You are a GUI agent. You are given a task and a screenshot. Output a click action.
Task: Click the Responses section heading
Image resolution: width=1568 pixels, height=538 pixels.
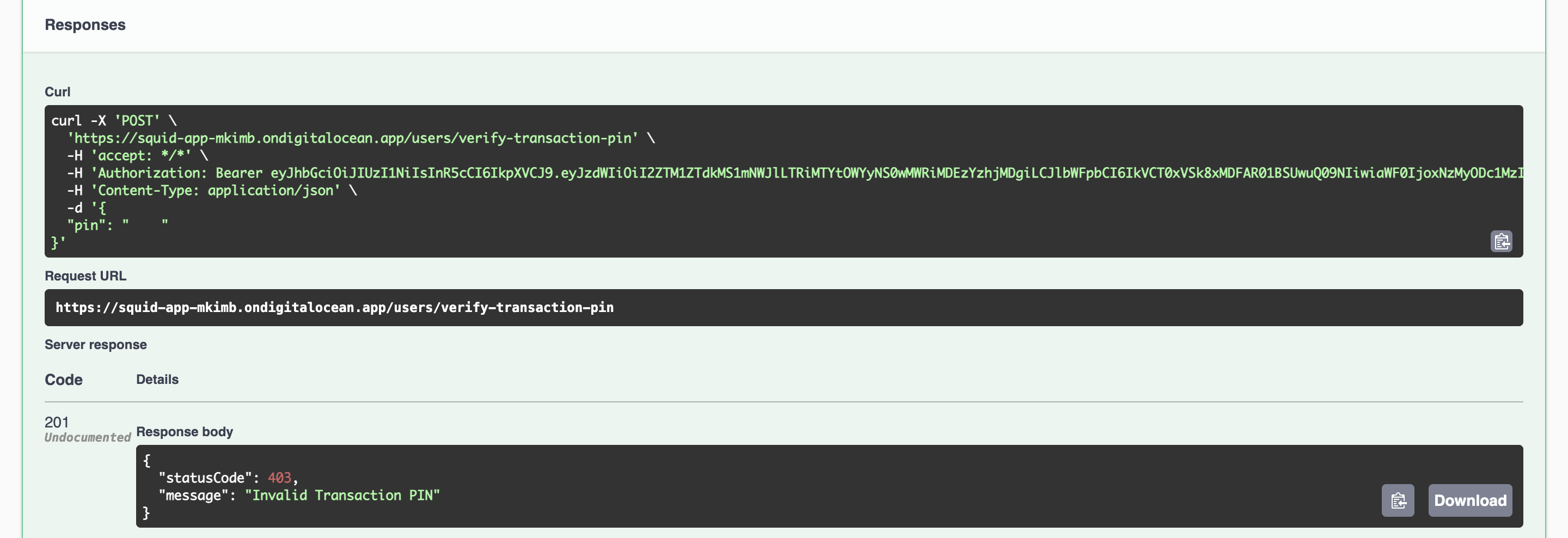point(85,25)
